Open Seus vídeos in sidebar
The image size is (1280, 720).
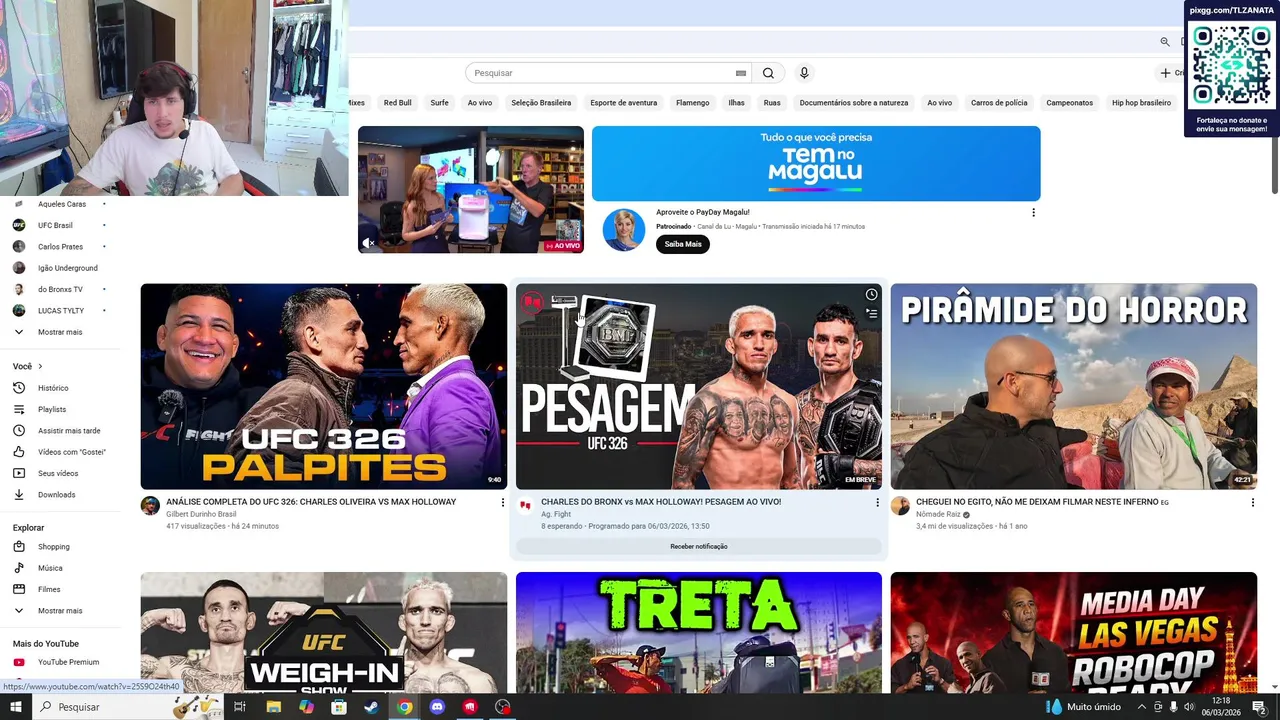click(x=60, y=473)
